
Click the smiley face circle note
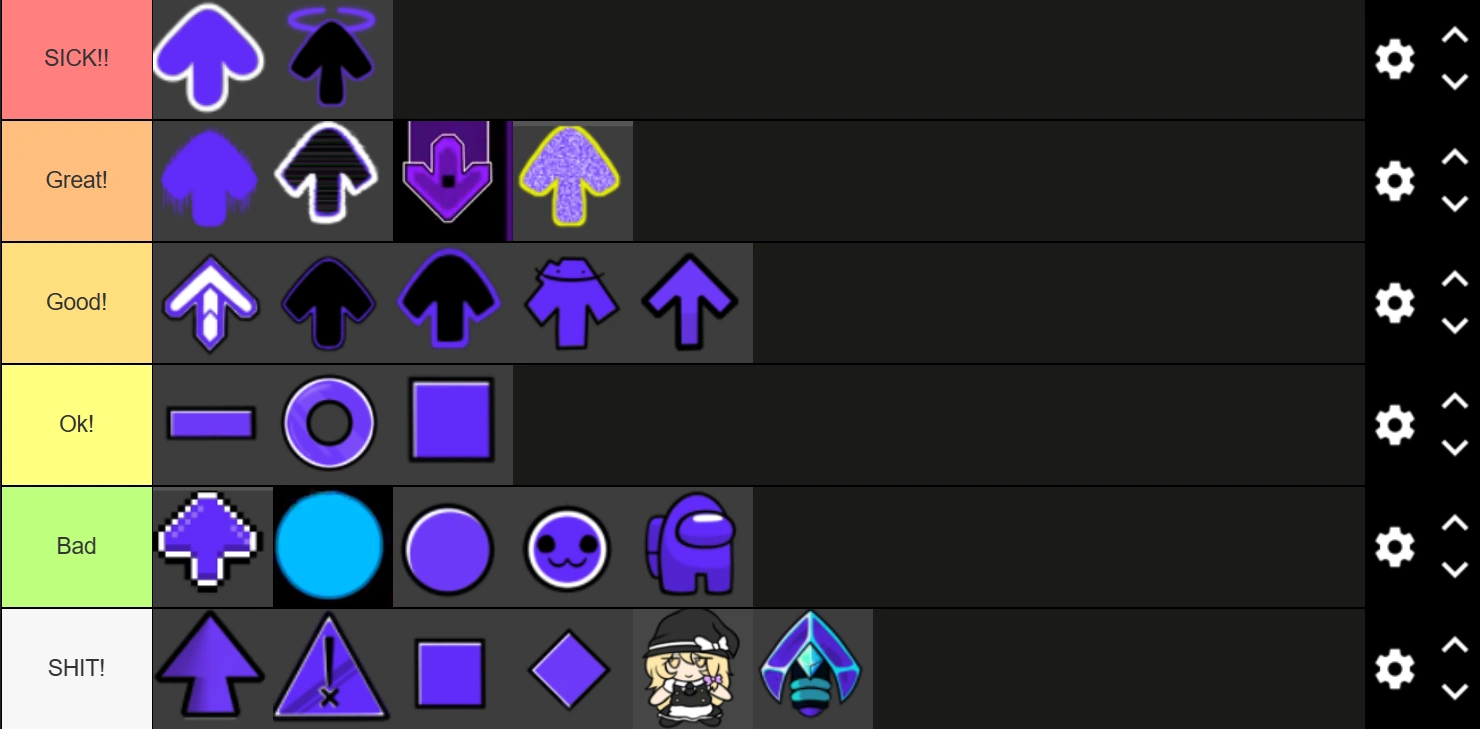tap(573, 547)
